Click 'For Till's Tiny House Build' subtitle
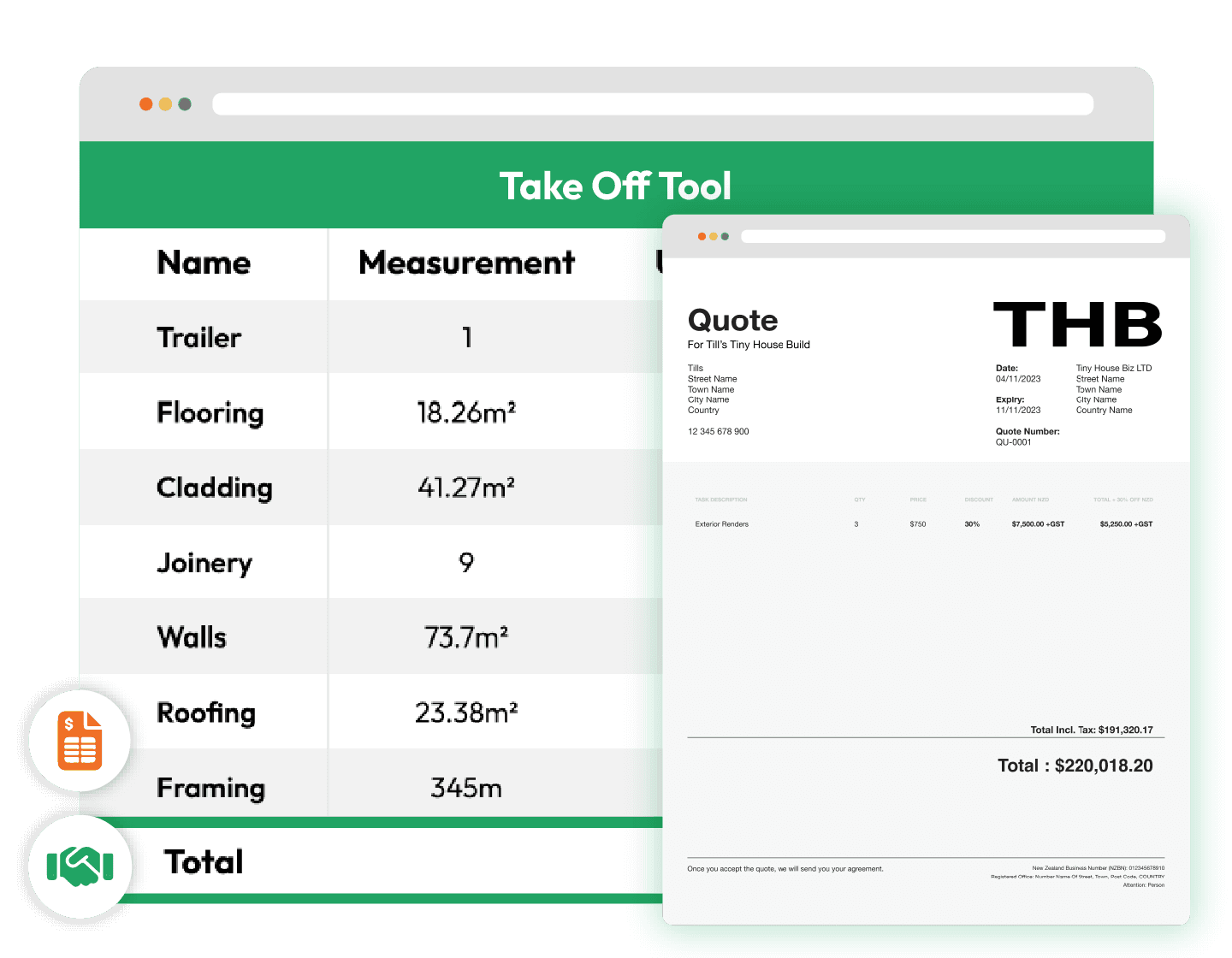This screenshot has width=1232, height=958. (x=749, y=345)
